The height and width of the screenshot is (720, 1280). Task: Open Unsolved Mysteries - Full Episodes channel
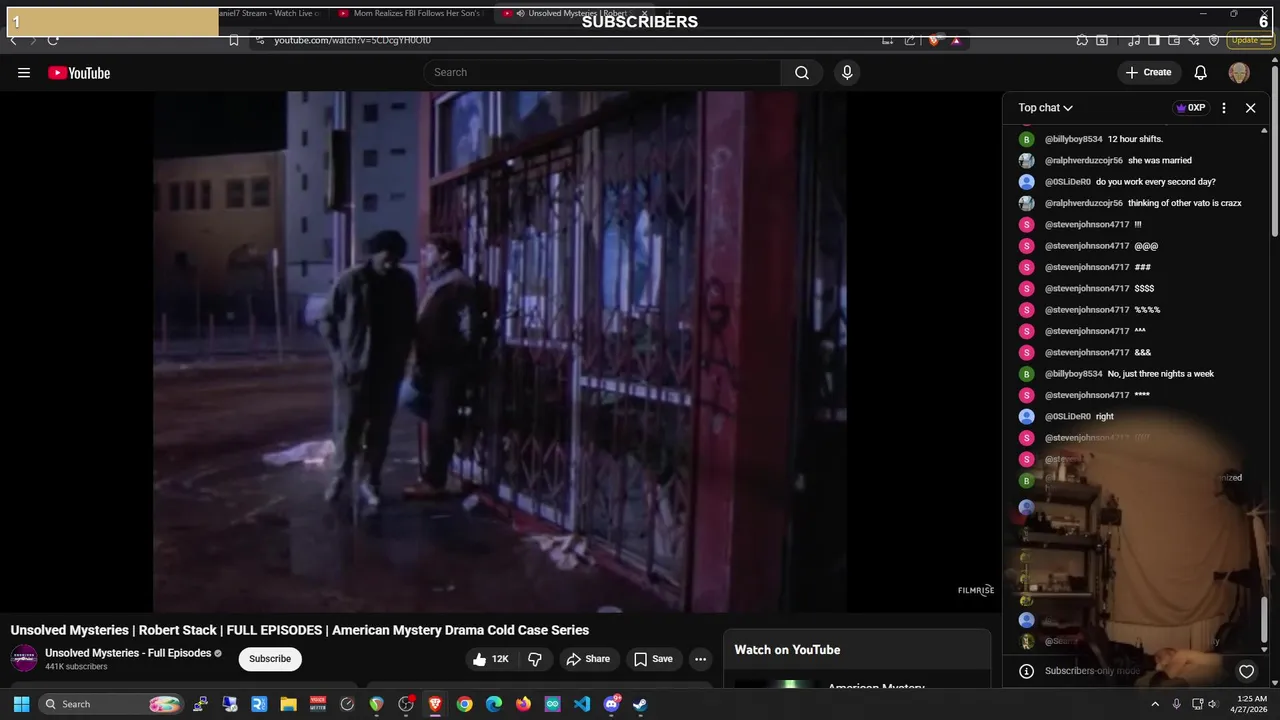128,653
